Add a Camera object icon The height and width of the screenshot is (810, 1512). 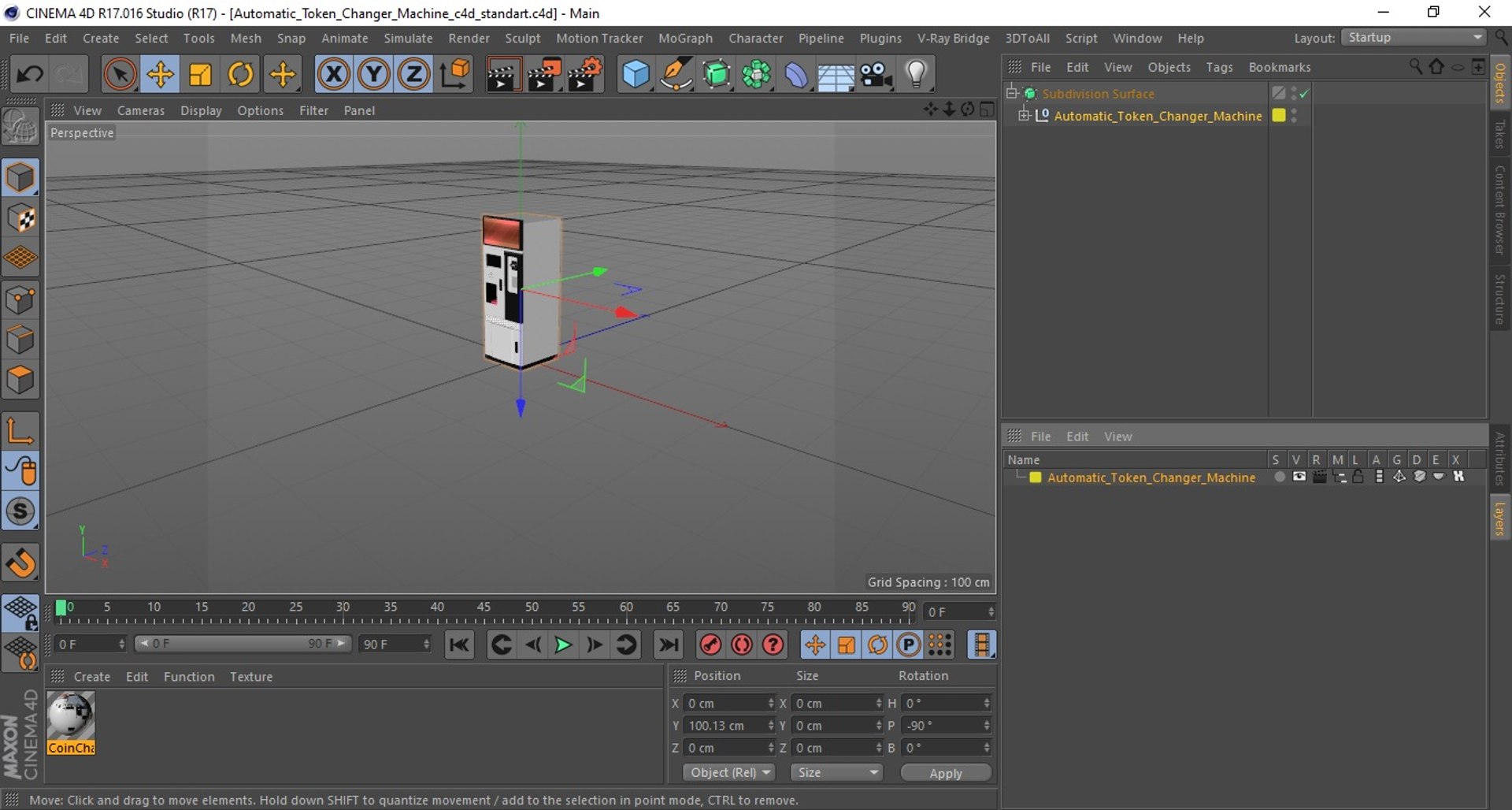coord(876,75)
